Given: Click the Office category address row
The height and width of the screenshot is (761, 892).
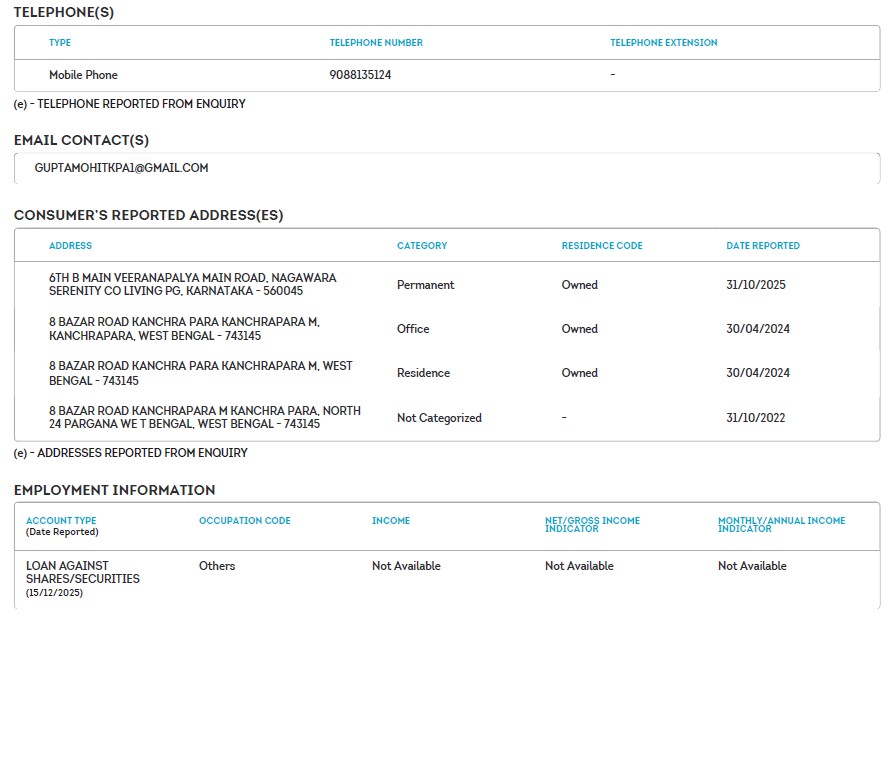Looking at the screenshot, I should 184,329.
